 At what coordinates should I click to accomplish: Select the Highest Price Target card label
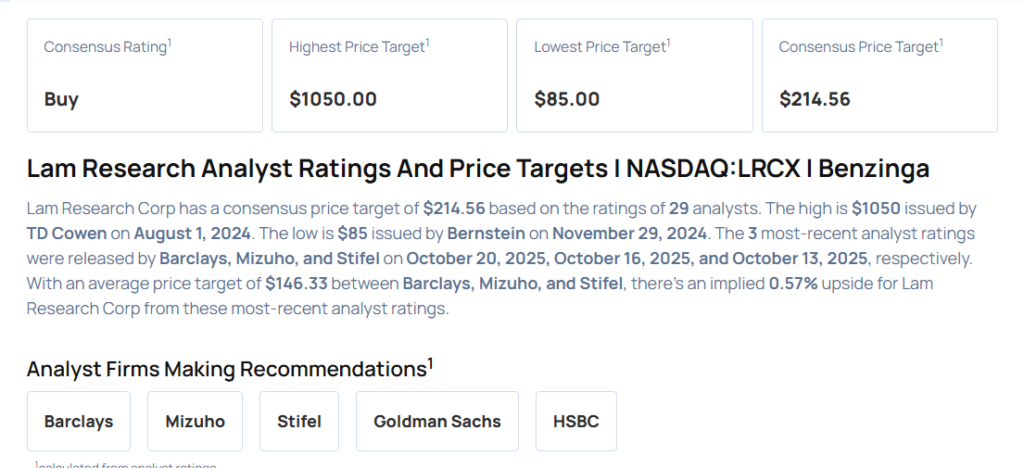coord(359,47)
